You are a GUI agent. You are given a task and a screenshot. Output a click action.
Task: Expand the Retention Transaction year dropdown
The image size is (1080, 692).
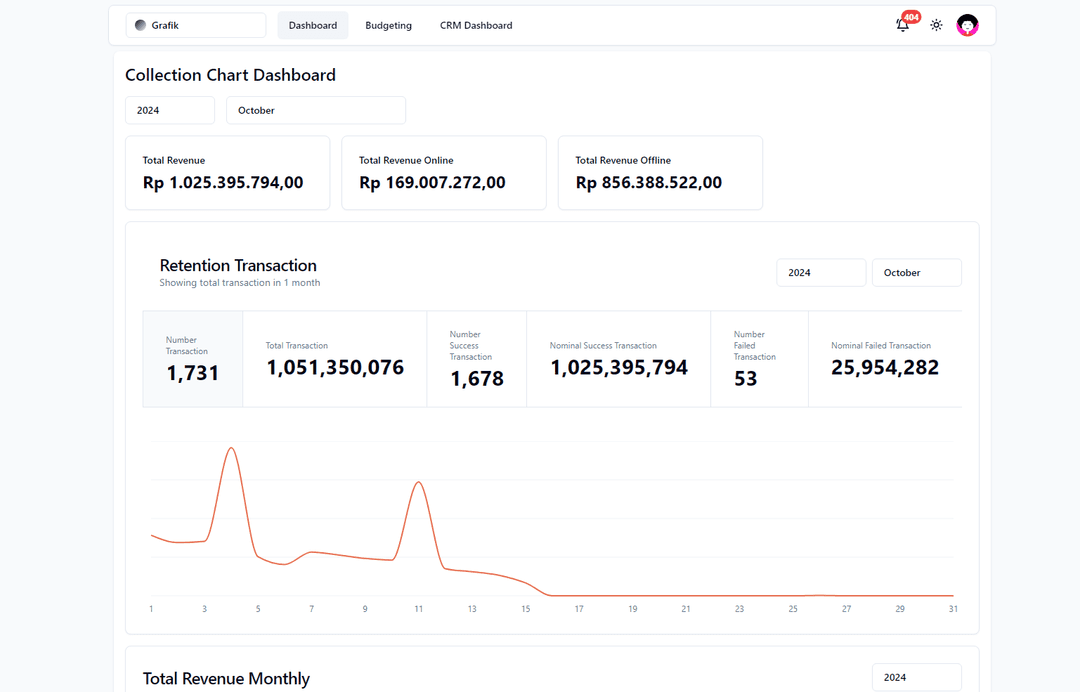[821, 272]
